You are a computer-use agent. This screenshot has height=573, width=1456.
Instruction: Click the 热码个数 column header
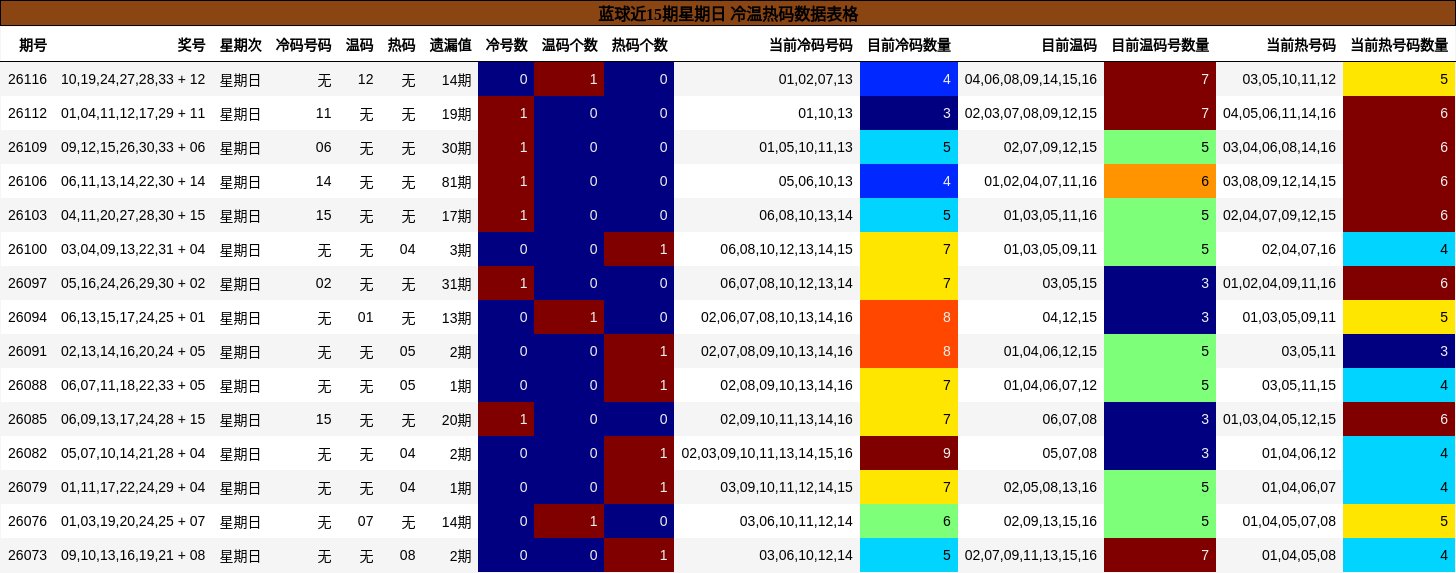click(640, 45)
